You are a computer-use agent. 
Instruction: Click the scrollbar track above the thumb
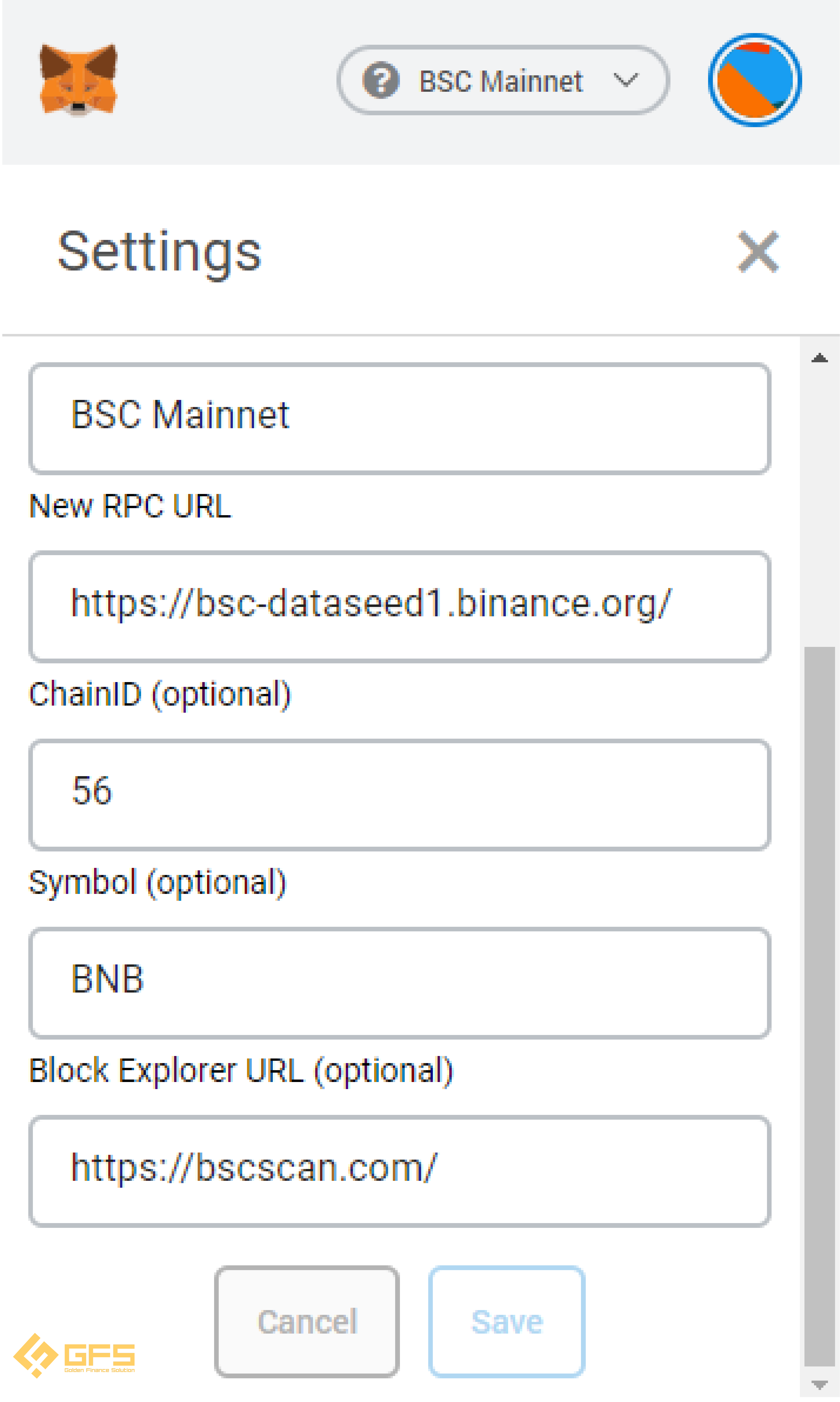[819, 507]
